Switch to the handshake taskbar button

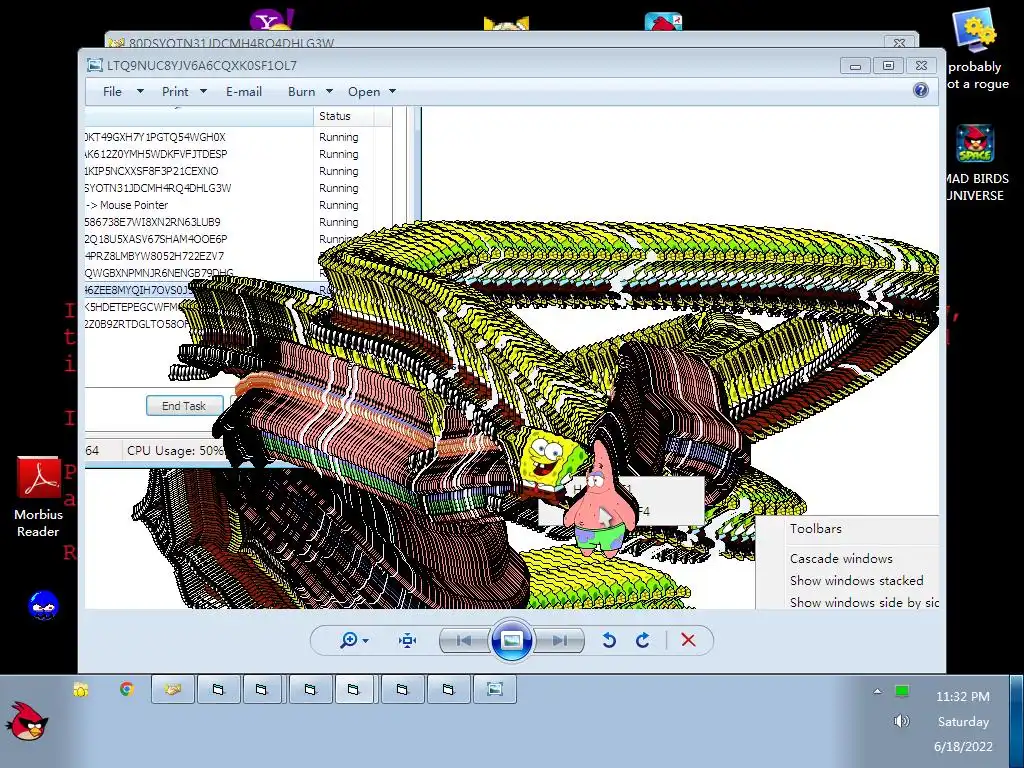click(172, 689)
